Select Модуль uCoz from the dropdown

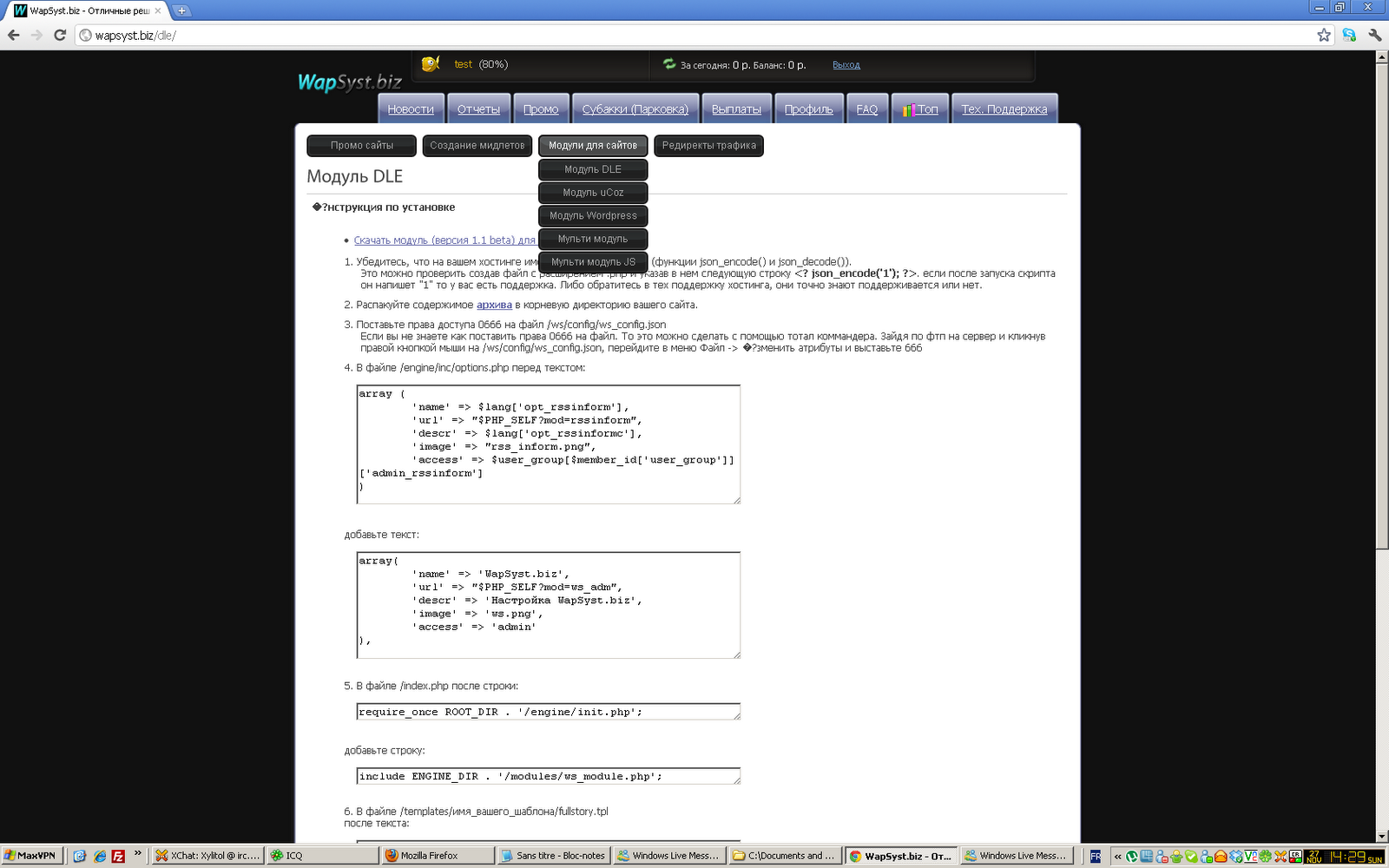(x=593, y=193)
